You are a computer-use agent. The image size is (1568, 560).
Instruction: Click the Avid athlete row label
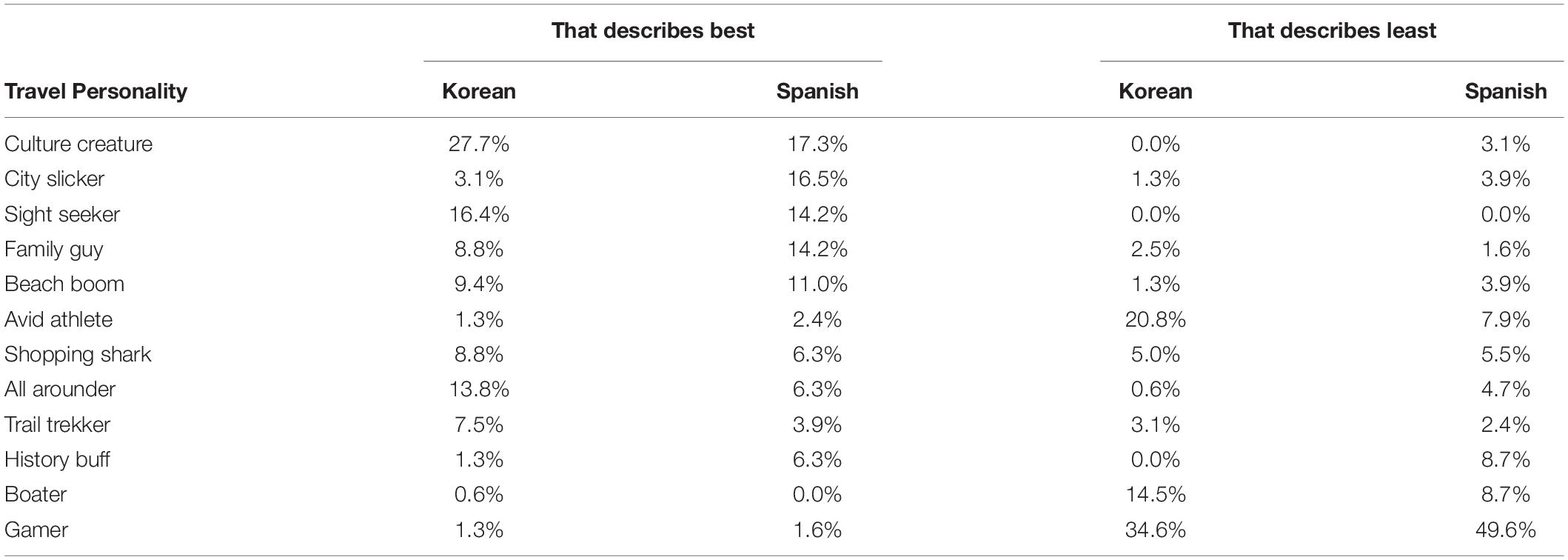(x=58, y=319)
